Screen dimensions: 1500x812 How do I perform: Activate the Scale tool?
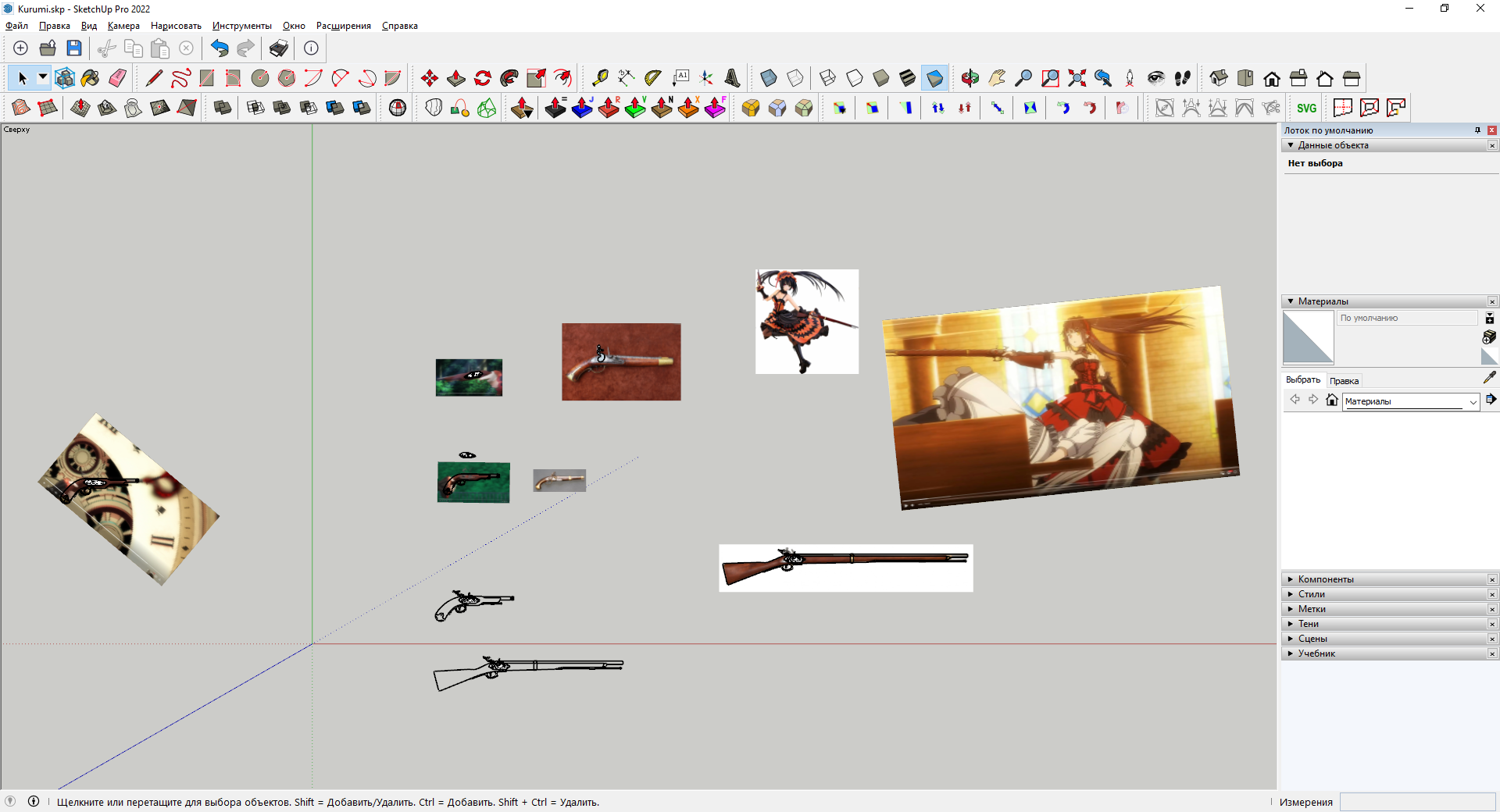tap(536, 78)
